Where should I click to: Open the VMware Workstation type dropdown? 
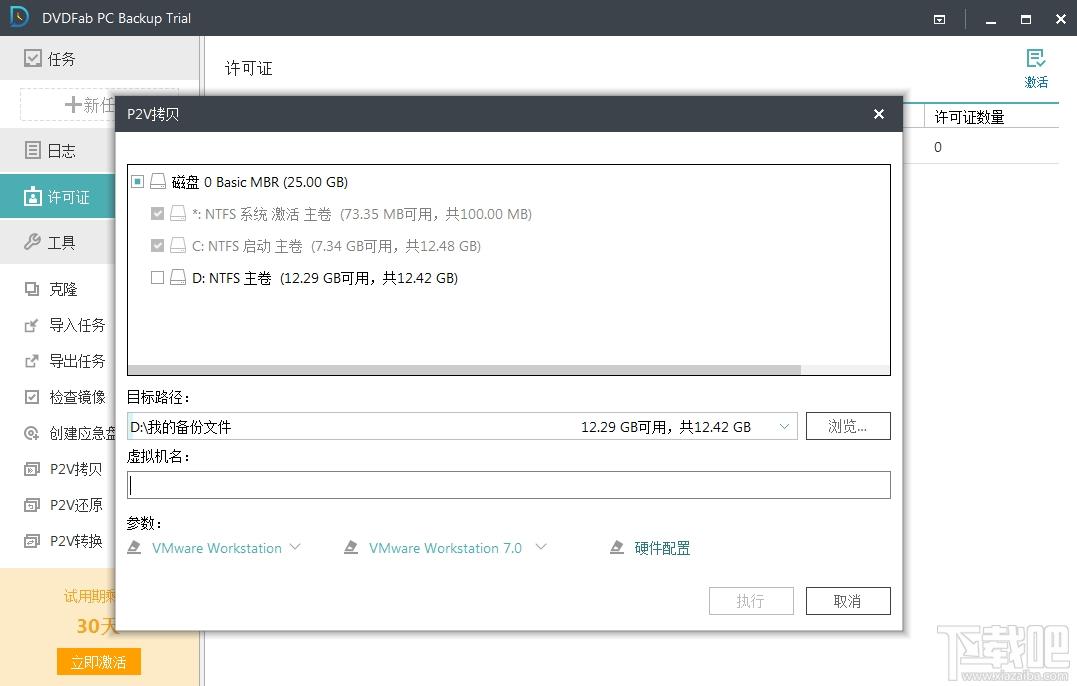[295, 547]
